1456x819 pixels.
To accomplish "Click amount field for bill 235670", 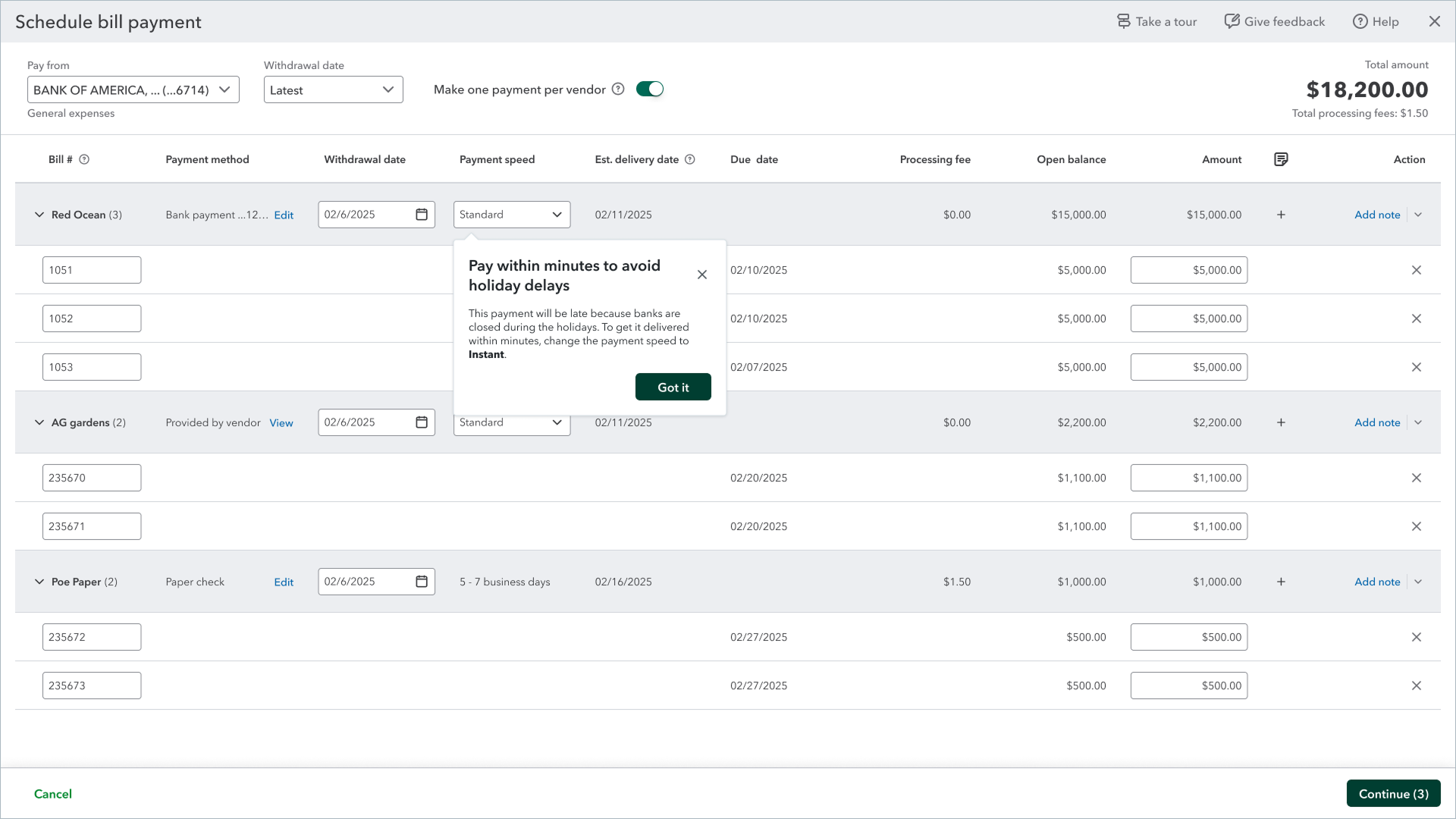I will click(x=1188, y=478).
